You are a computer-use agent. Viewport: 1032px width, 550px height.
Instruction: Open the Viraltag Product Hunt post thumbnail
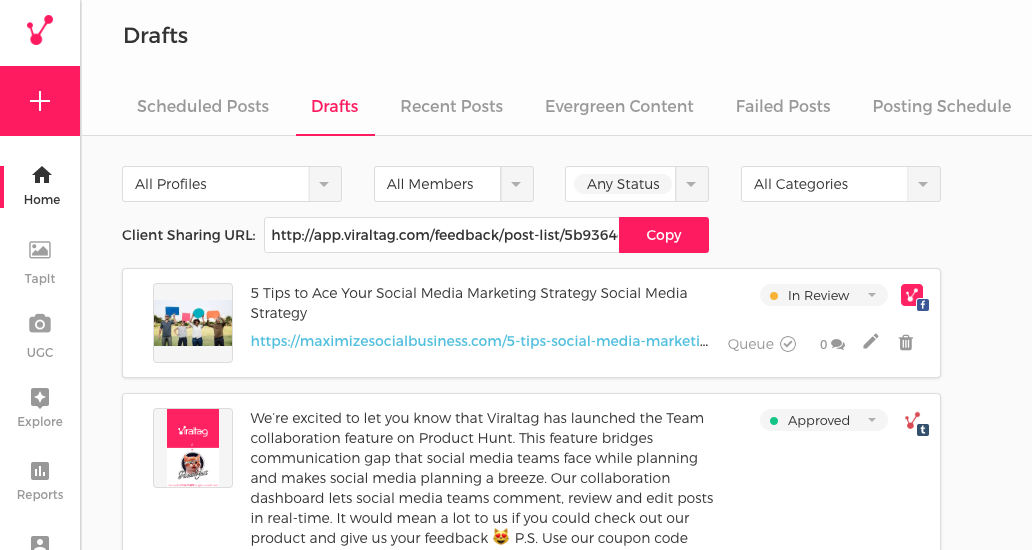point(193,448)
